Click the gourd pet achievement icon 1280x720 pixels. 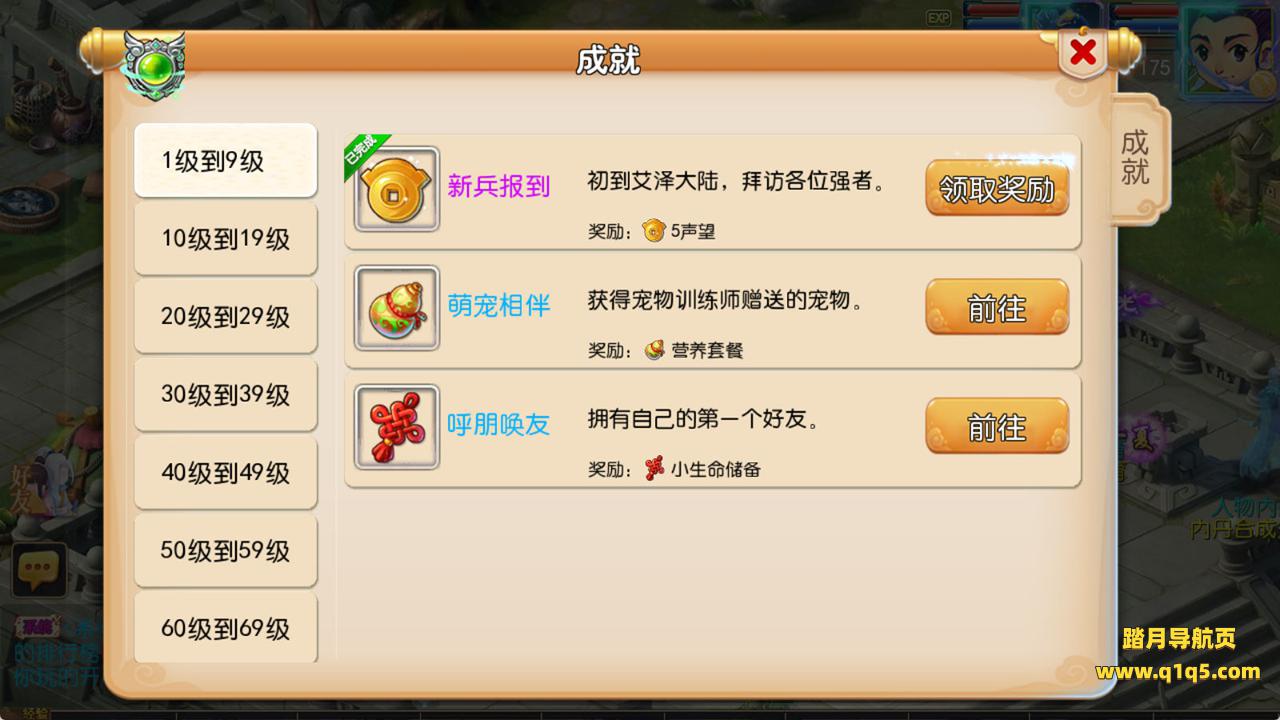[397, 308]
